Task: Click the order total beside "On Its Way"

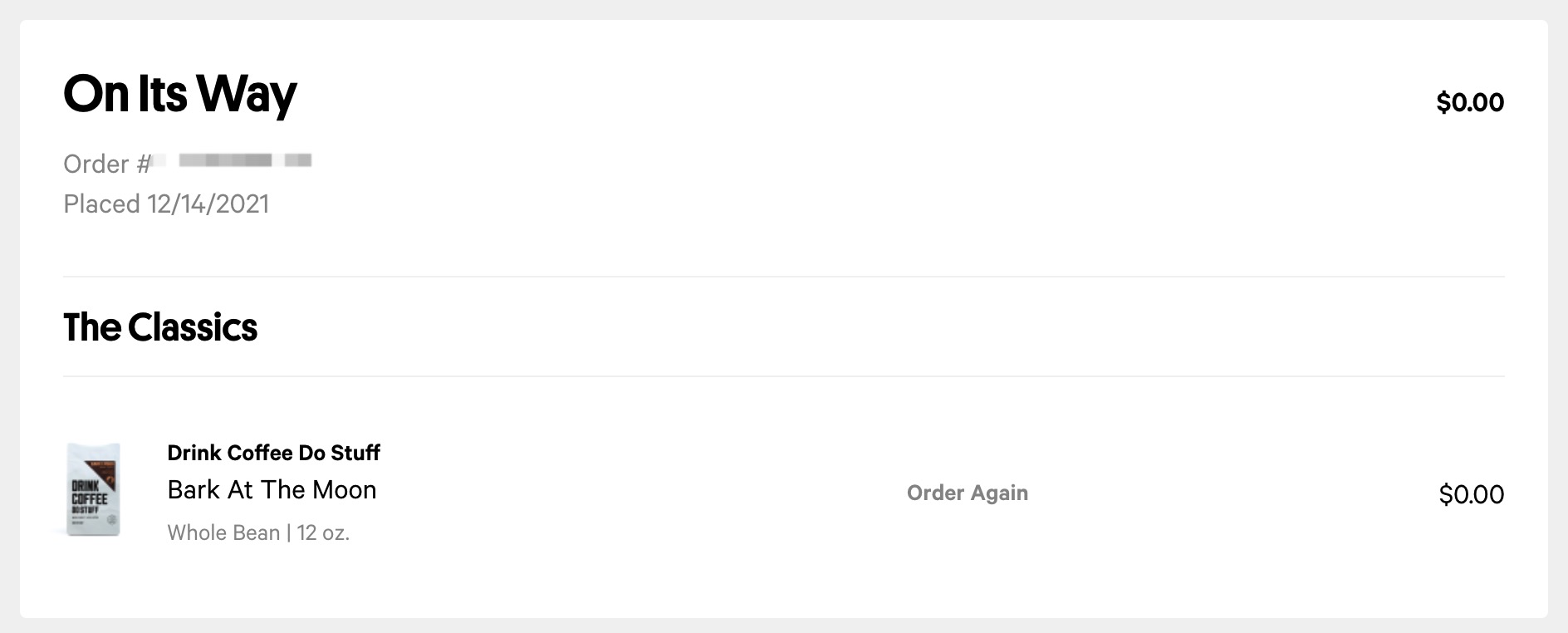Action: click(1469, 102)
